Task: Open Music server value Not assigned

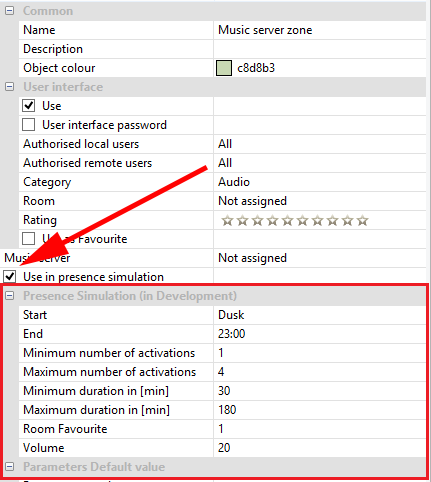Action: 319,258
